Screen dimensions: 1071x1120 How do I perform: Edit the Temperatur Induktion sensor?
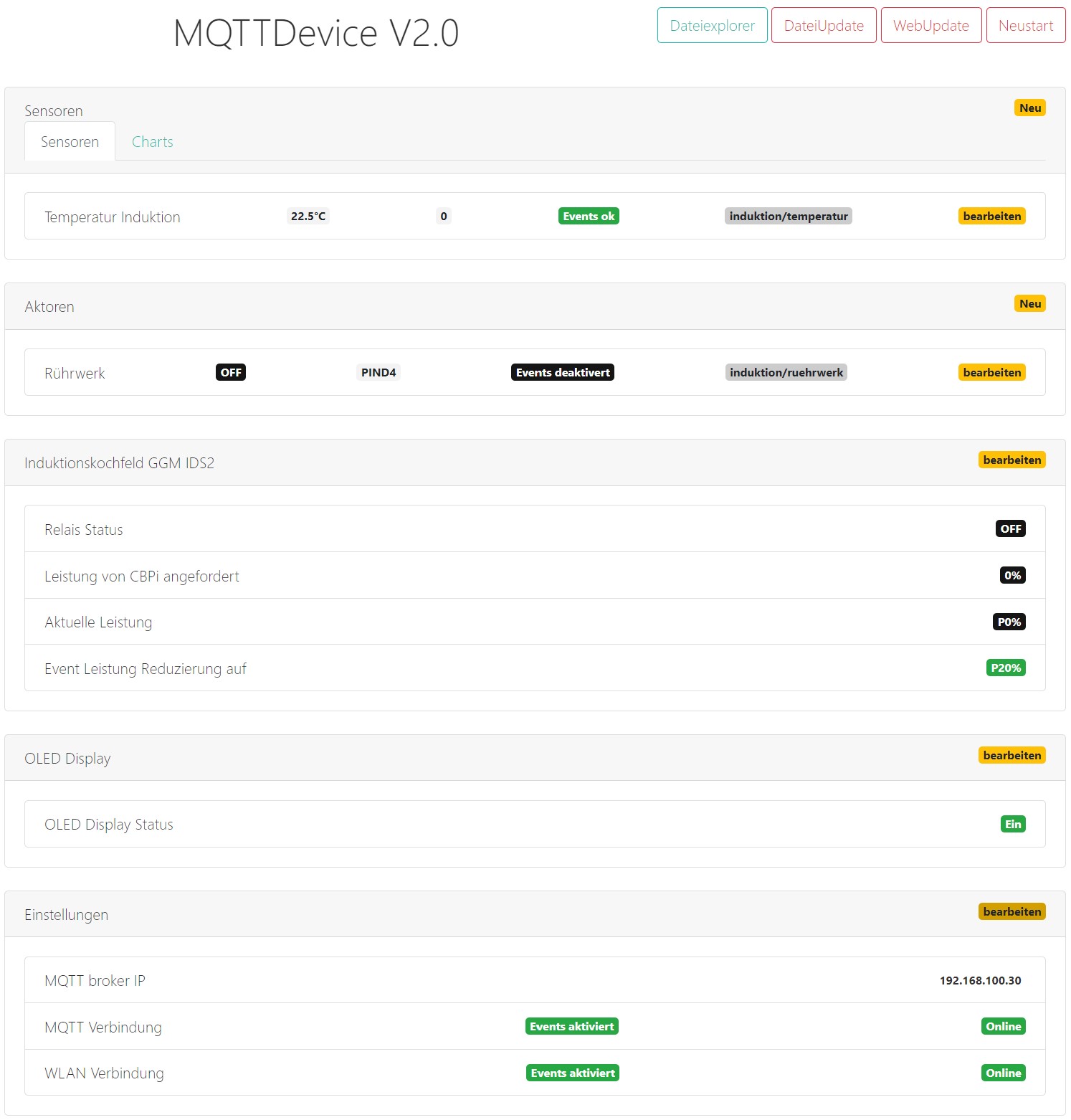pos(991,217)
